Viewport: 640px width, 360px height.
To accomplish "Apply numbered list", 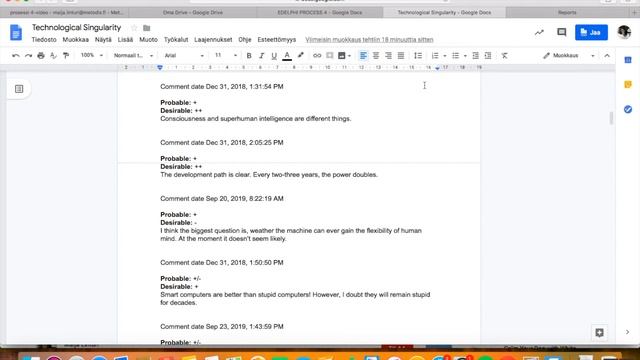I will tap(435, 56).
